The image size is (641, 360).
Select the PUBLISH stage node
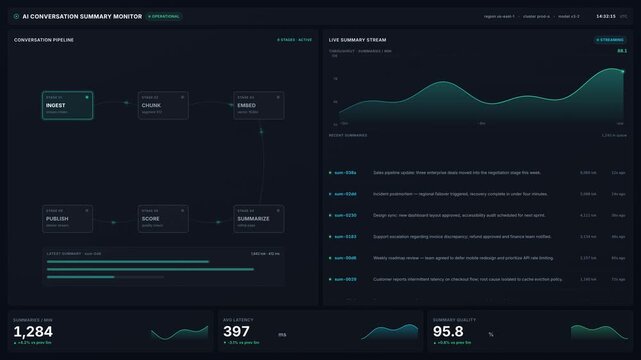tap(67, 219)
